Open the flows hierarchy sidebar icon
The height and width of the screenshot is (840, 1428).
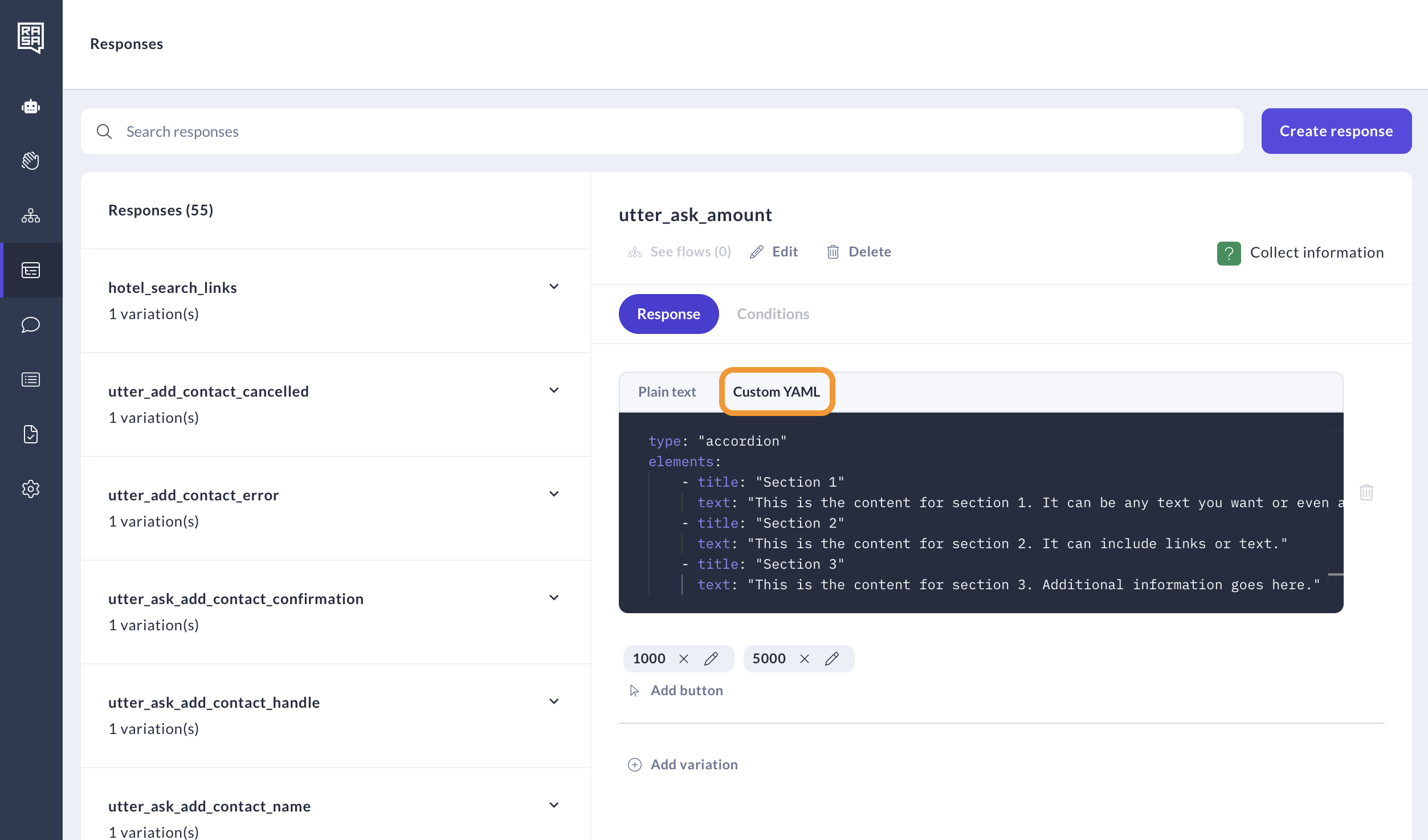coord(31,215)
